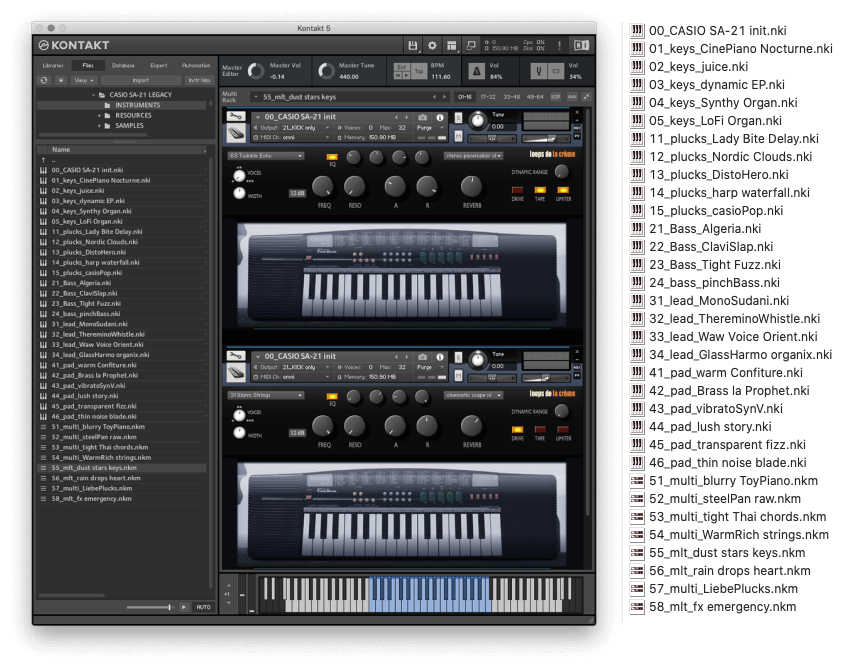This screenshot has width=861, height=668.
Task: Expand the SAMPLES folder
Action: [x=99, y=126]
